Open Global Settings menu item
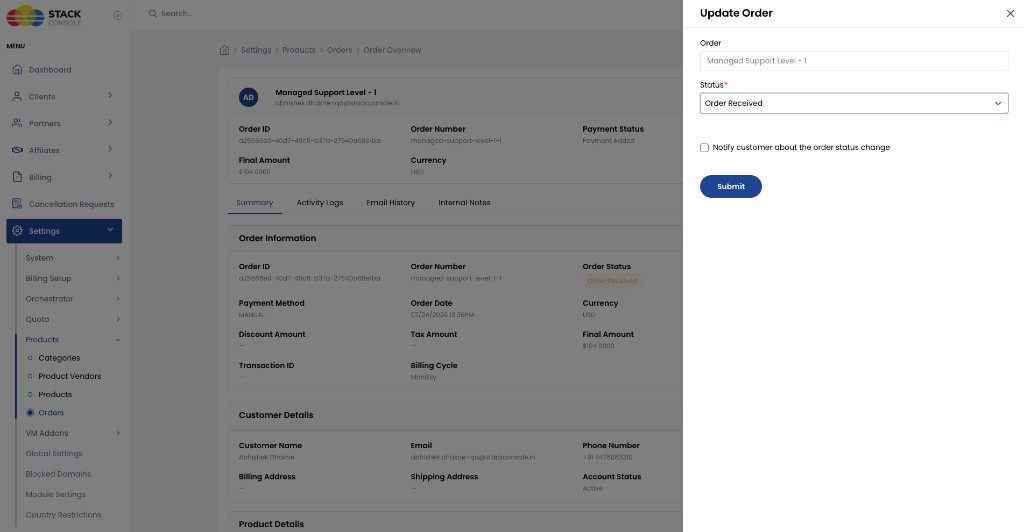This screenshot has height=532, width=1024. tap(54, 454)
